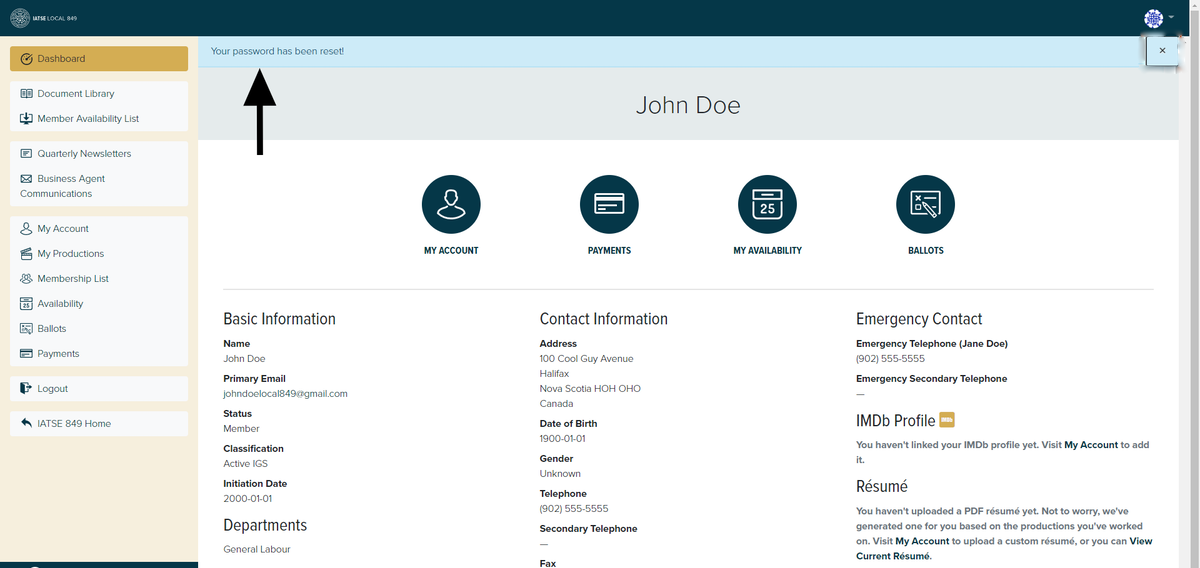
Task: Open Payments in sidebar menu
Action: (99, 354)
